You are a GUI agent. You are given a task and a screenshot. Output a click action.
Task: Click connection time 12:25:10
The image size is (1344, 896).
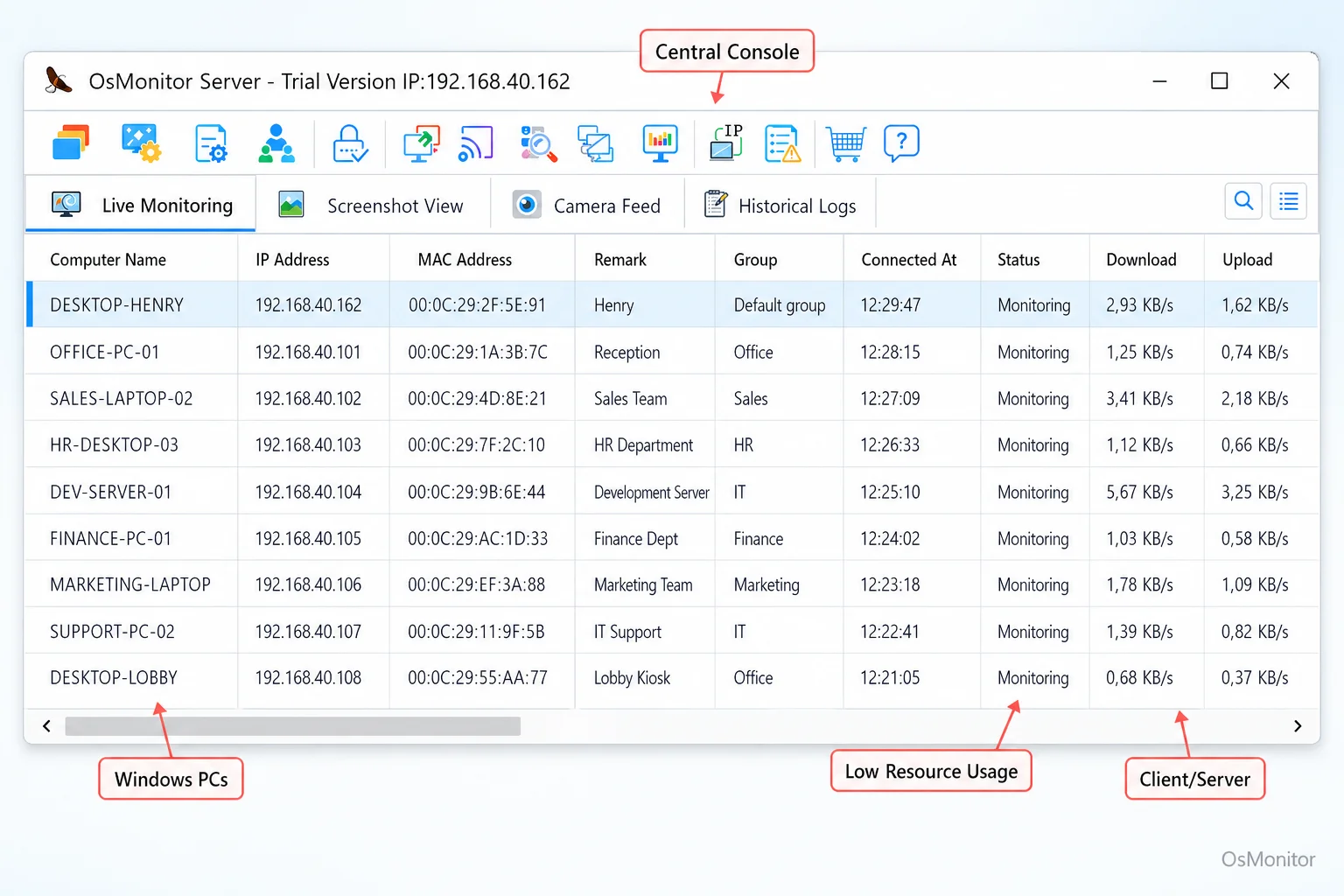(x=890, y=492)
